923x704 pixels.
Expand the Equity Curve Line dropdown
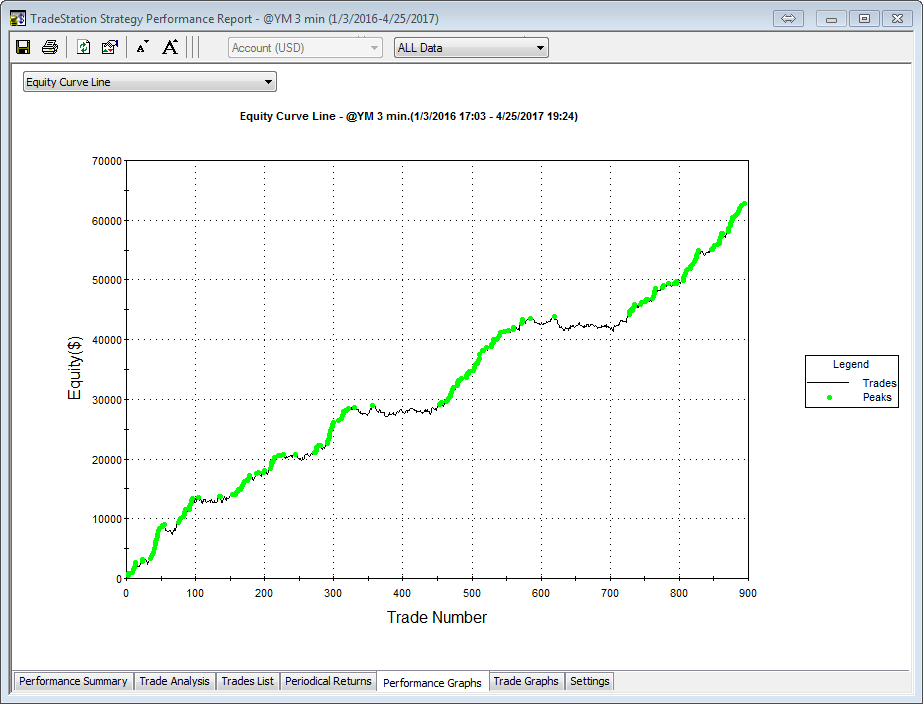click(267, 82)
